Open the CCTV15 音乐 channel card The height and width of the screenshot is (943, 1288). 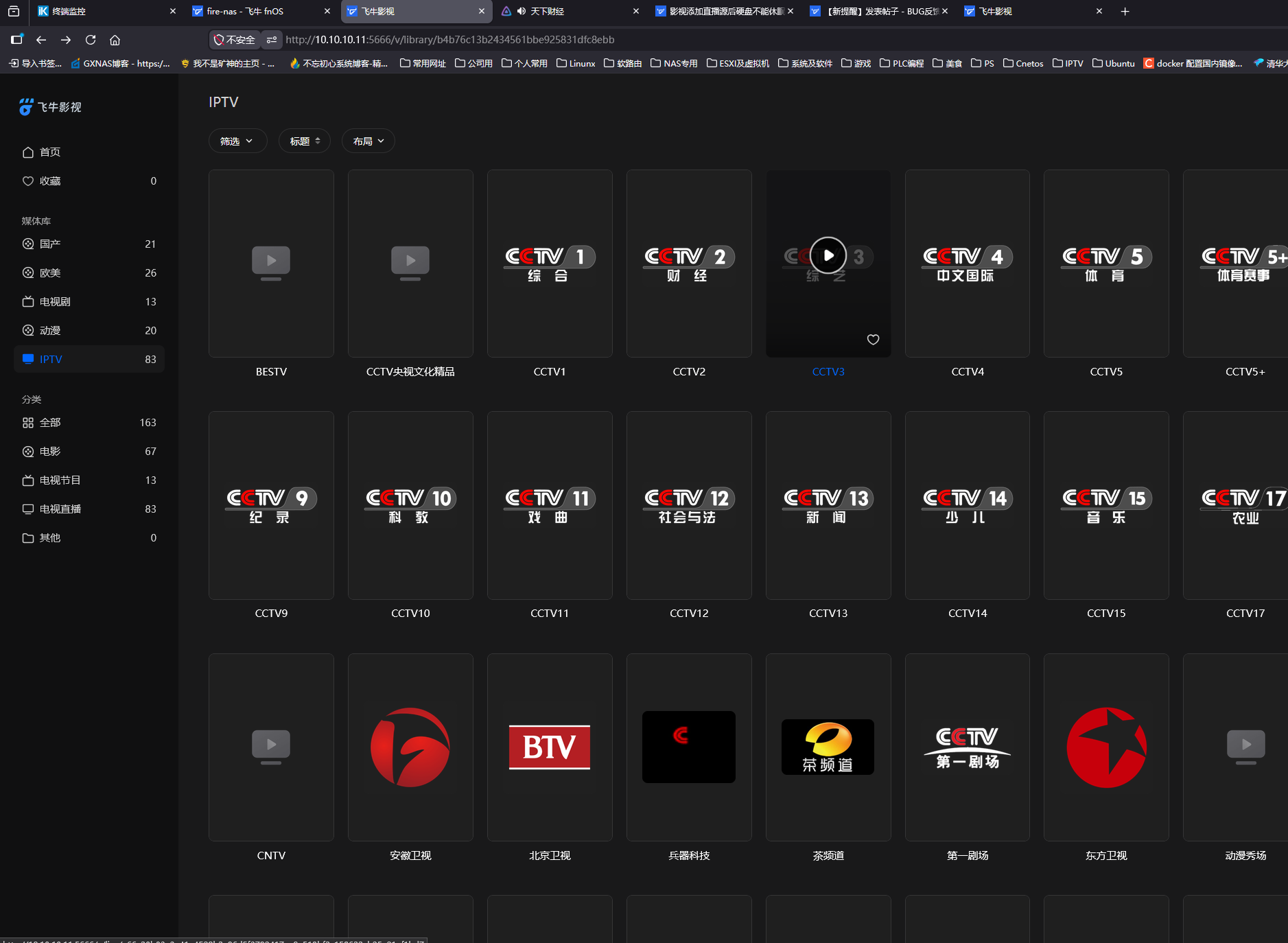point(1106,506)
